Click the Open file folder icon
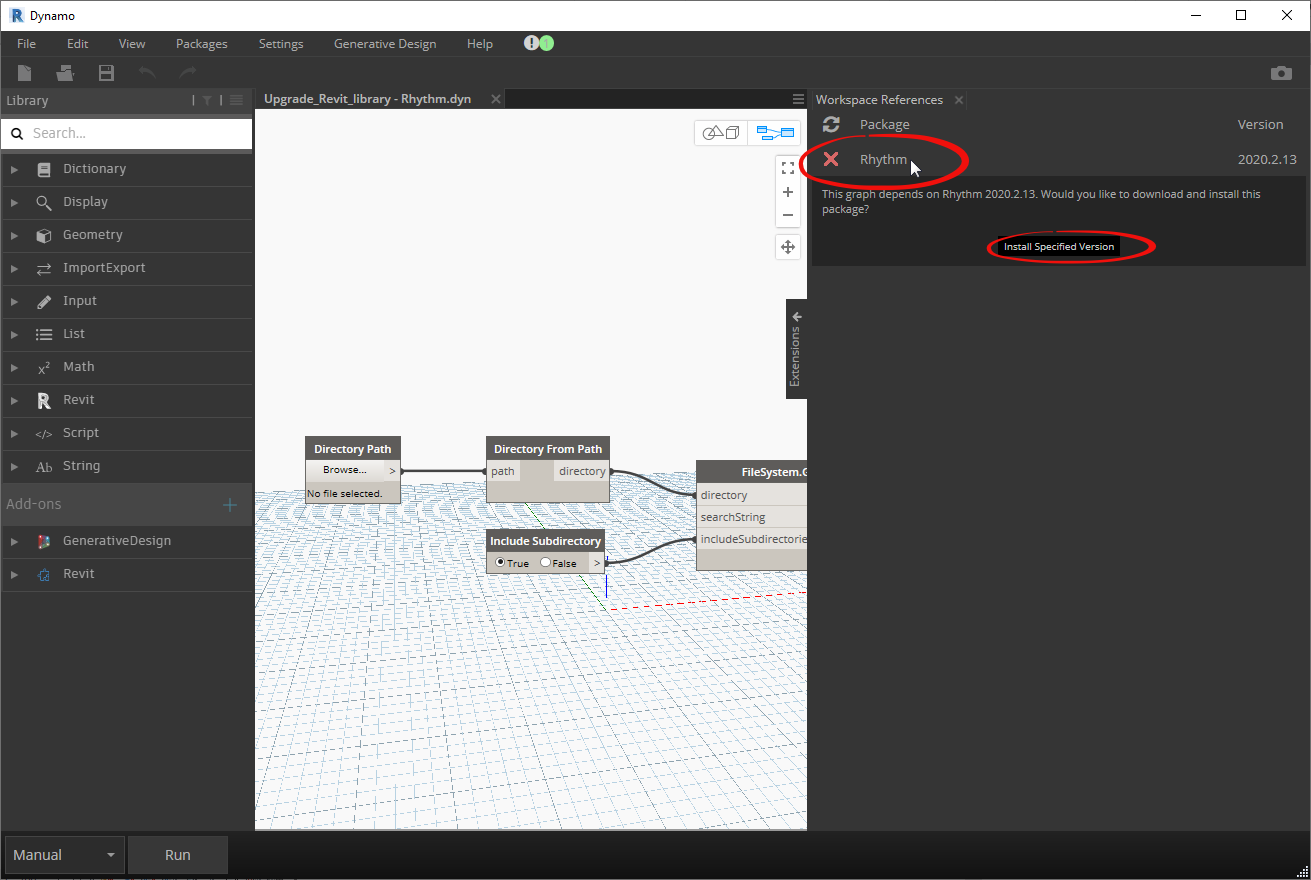 tap(65, 73)
